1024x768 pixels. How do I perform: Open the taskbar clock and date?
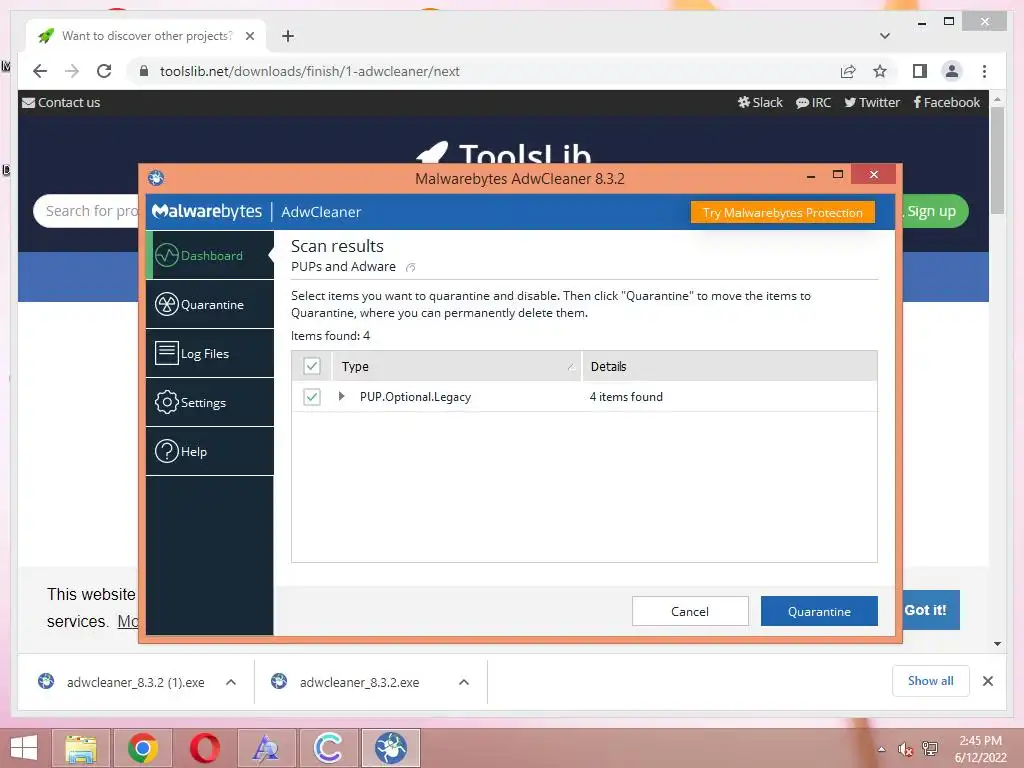point(980,749)
